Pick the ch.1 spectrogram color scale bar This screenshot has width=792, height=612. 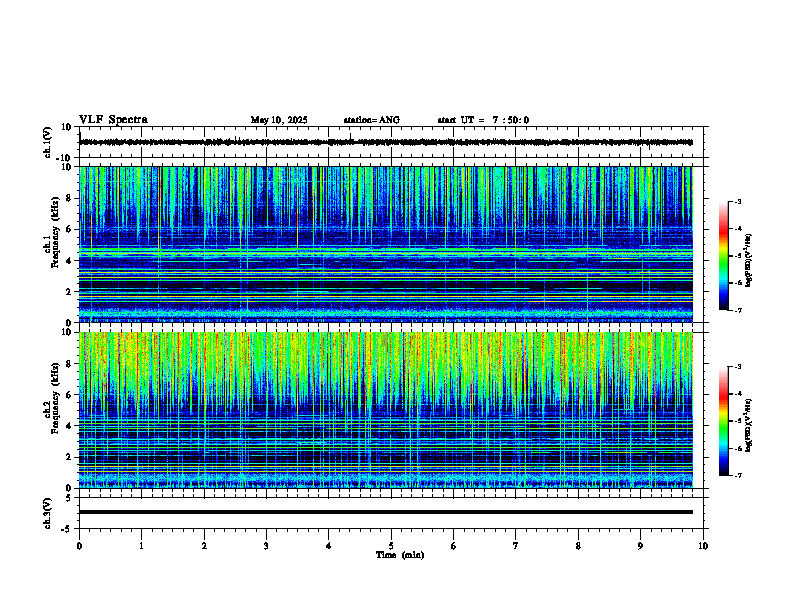click(723, 256)
